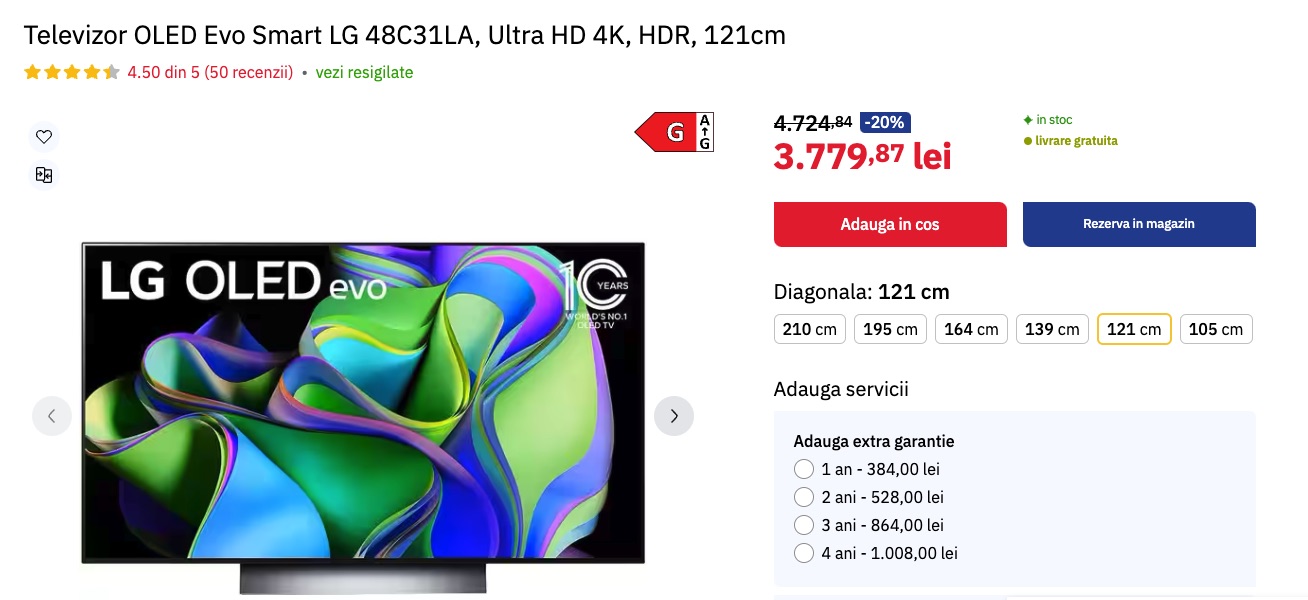
Task: Add product to wishlist with heart icon
Action: [x=44, y=137]
